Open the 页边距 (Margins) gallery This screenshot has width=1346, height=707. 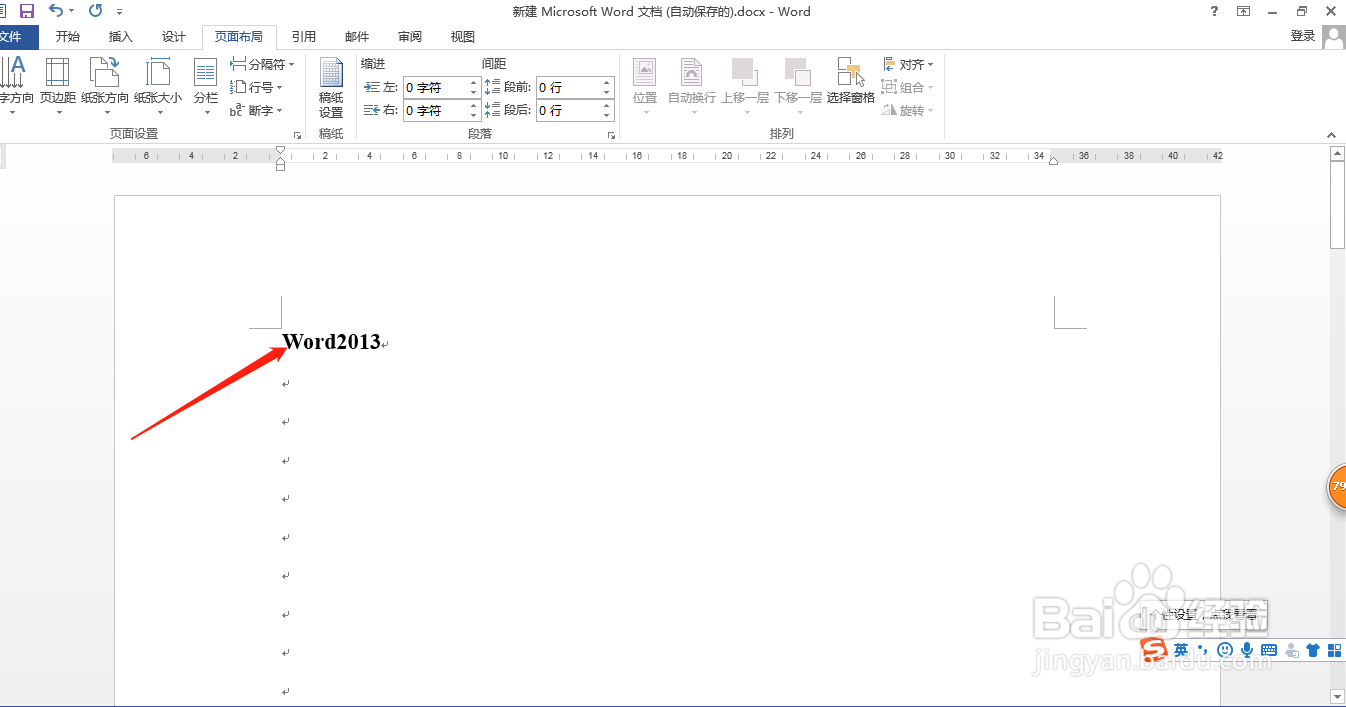click(58, 86)
